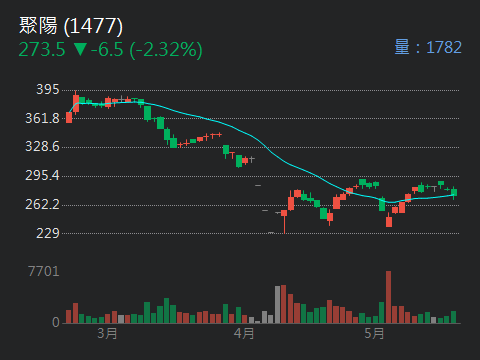Click the tall gray volume bar in April

(x=277, y=304)
